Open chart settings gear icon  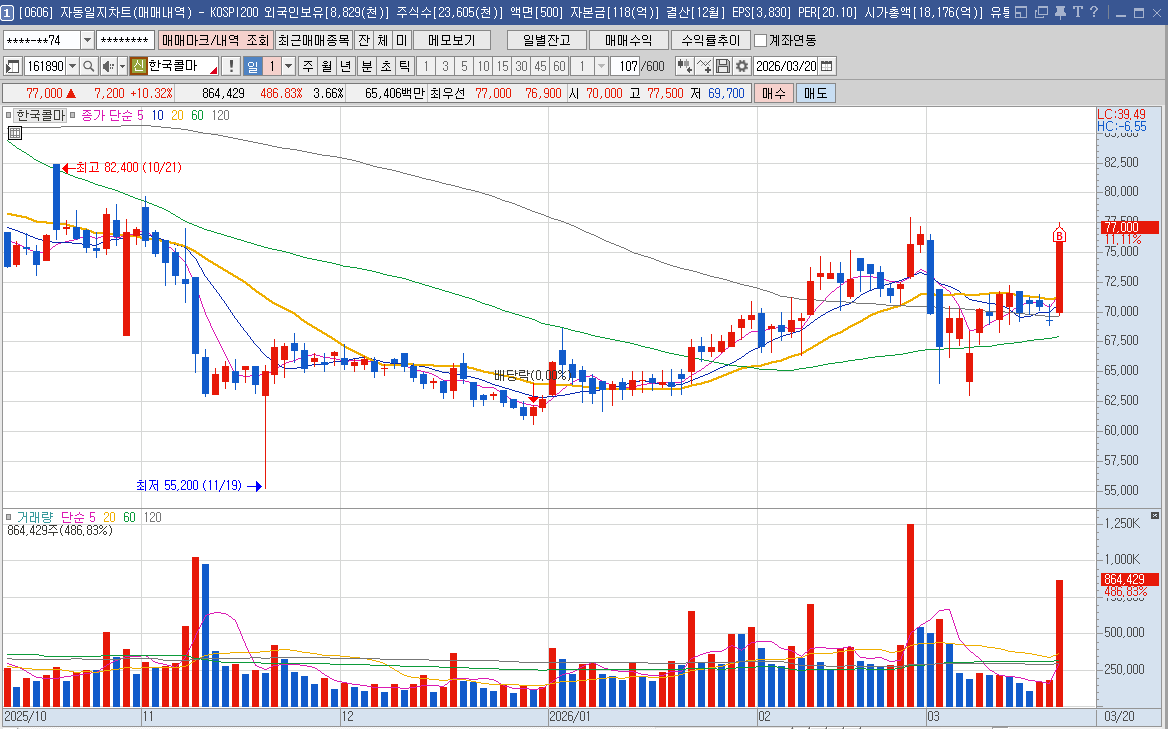click(x=741, y=66)
